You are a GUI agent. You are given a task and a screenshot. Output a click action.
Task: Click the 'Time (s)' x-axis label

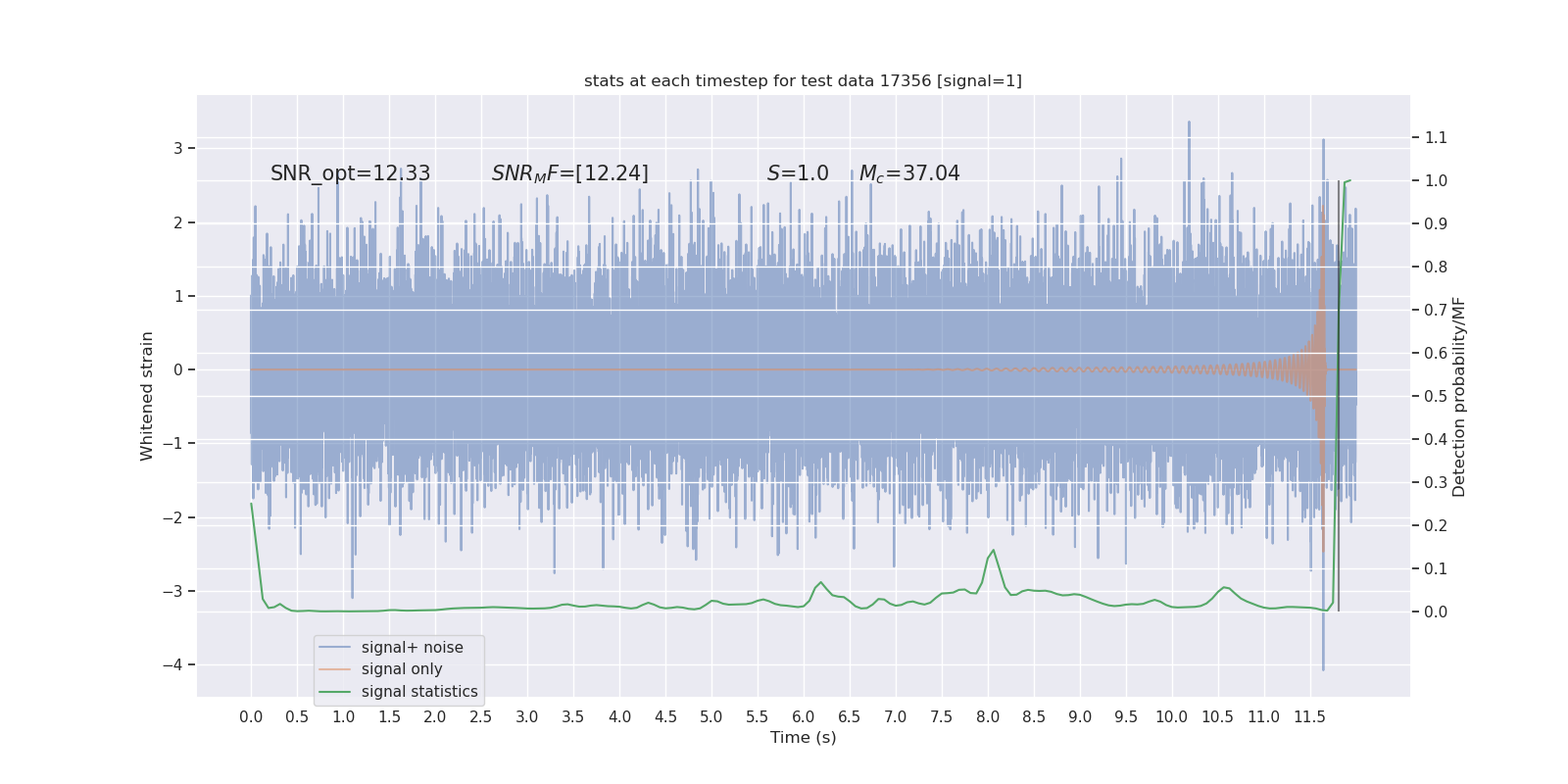[804, 737]
